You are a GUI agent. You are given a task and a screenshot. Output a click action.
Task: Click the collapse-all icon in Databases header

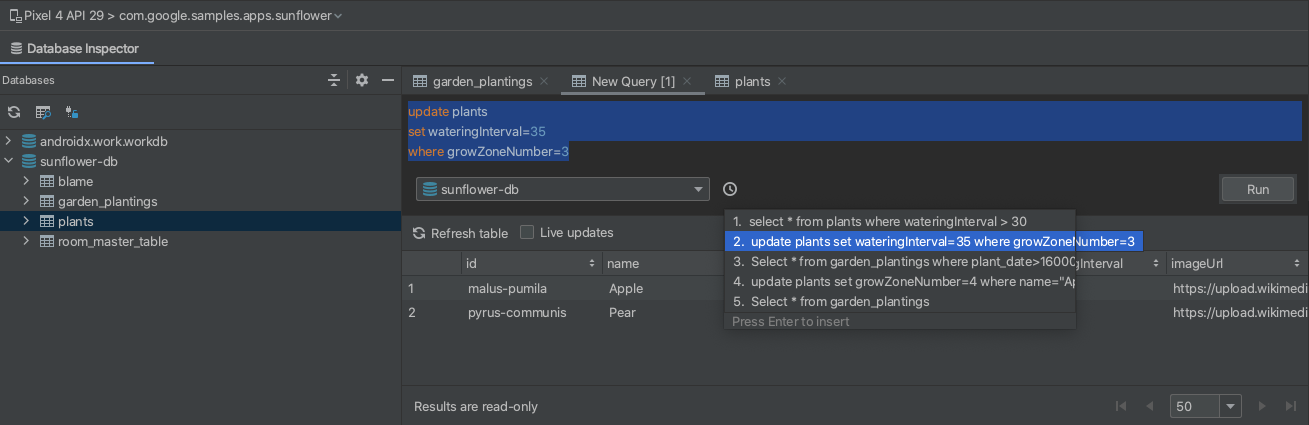[335, 80]
